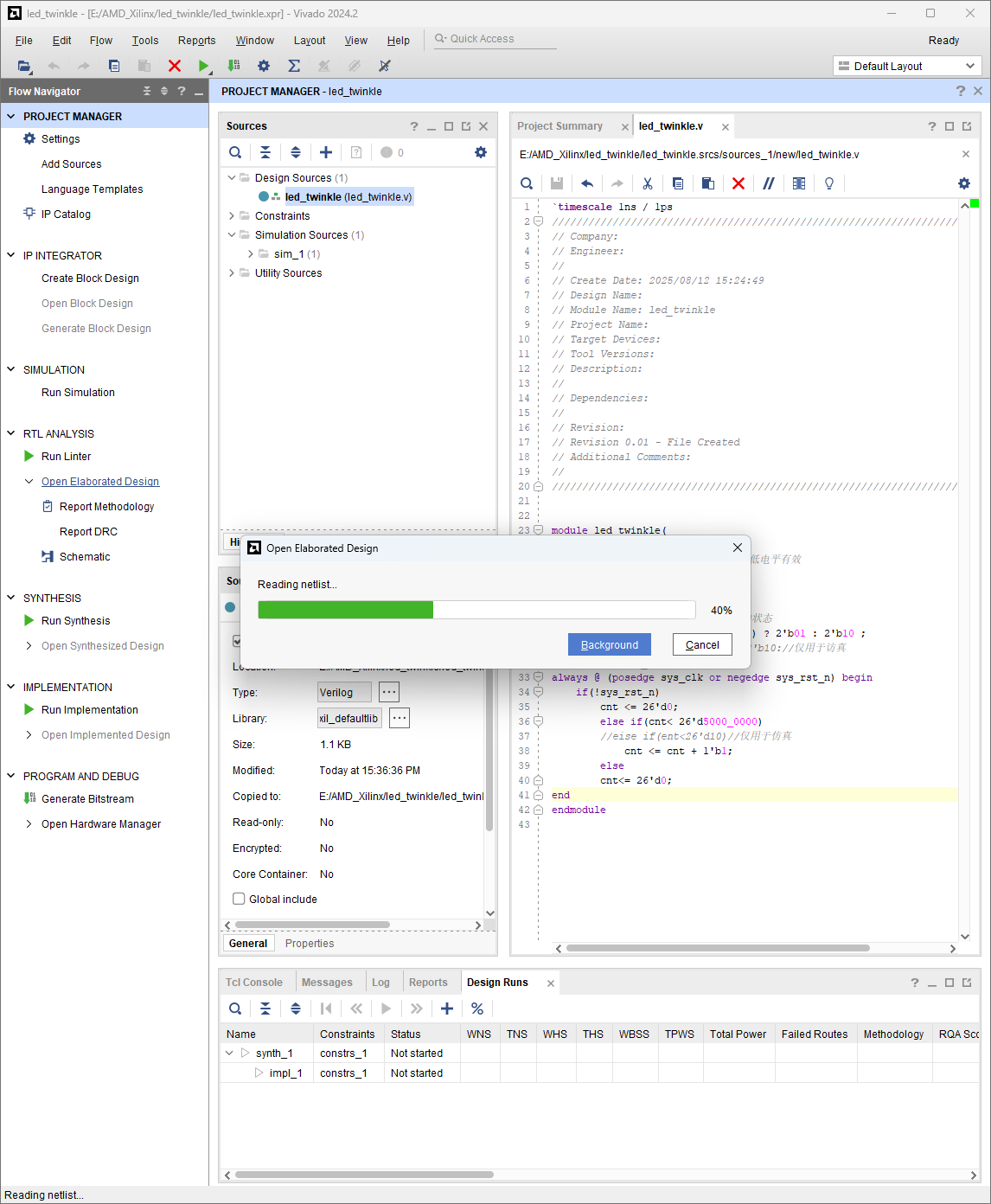This screenshot has width=991, height=1204.
Task: Click the Design Runs horizontal scrollbar
Action: point(364,1175)
